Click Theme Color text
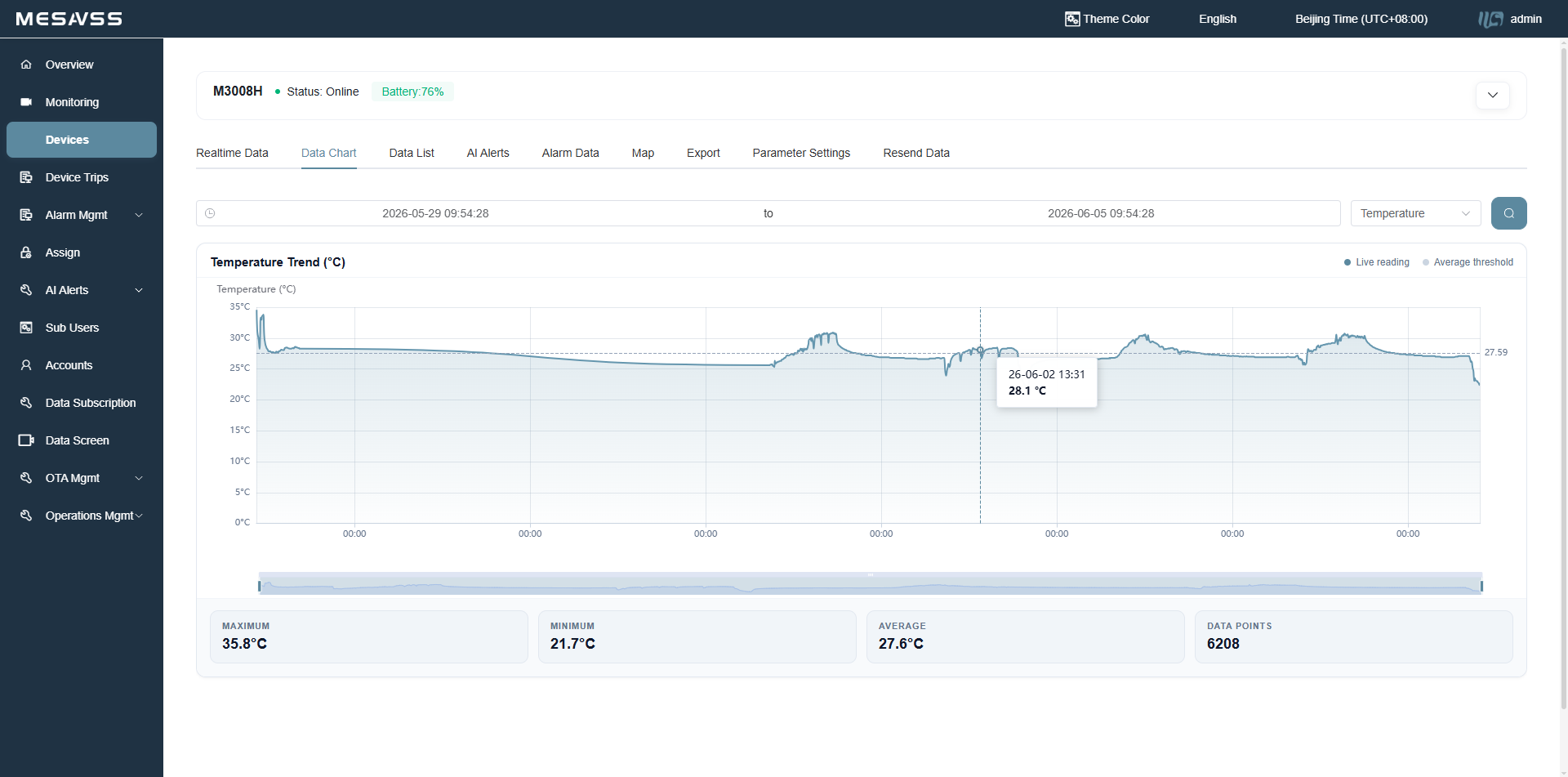 click(1116, 19)
